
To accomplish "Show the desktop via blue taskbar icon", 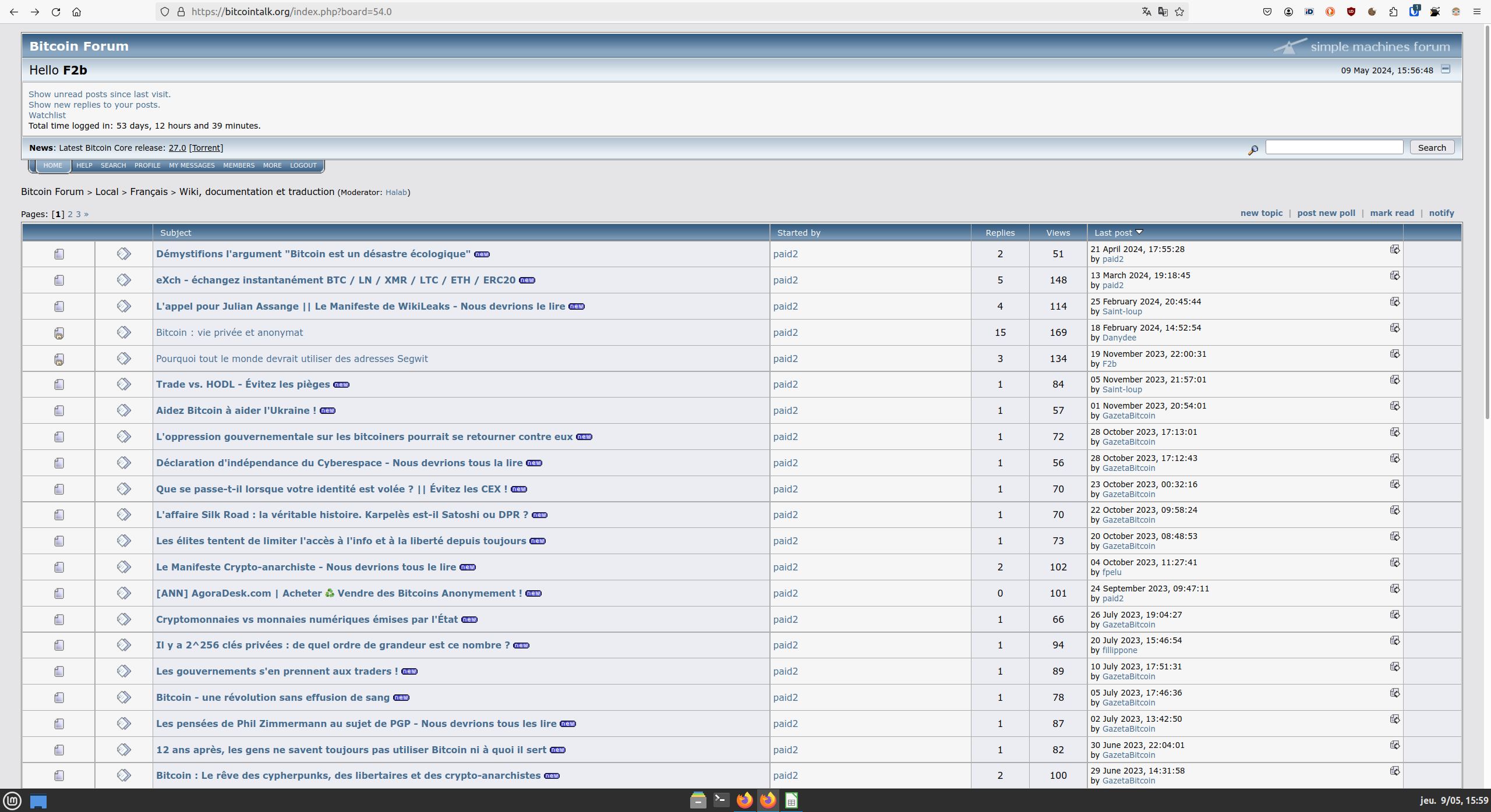I will tap(38, 801).
